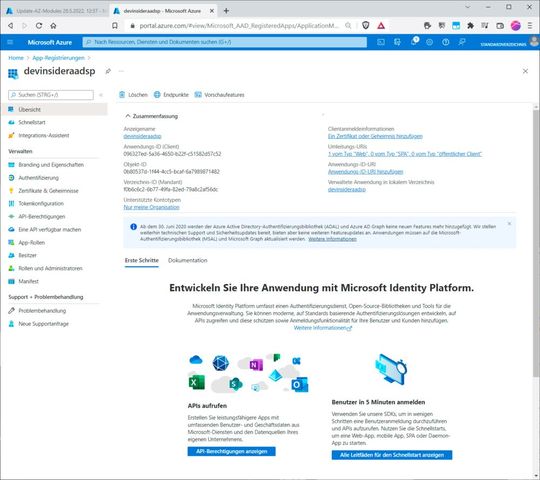Open the directories and subscriptions filter icon
The height and width of the screenshot is (480, 540).
click(397, 42)
